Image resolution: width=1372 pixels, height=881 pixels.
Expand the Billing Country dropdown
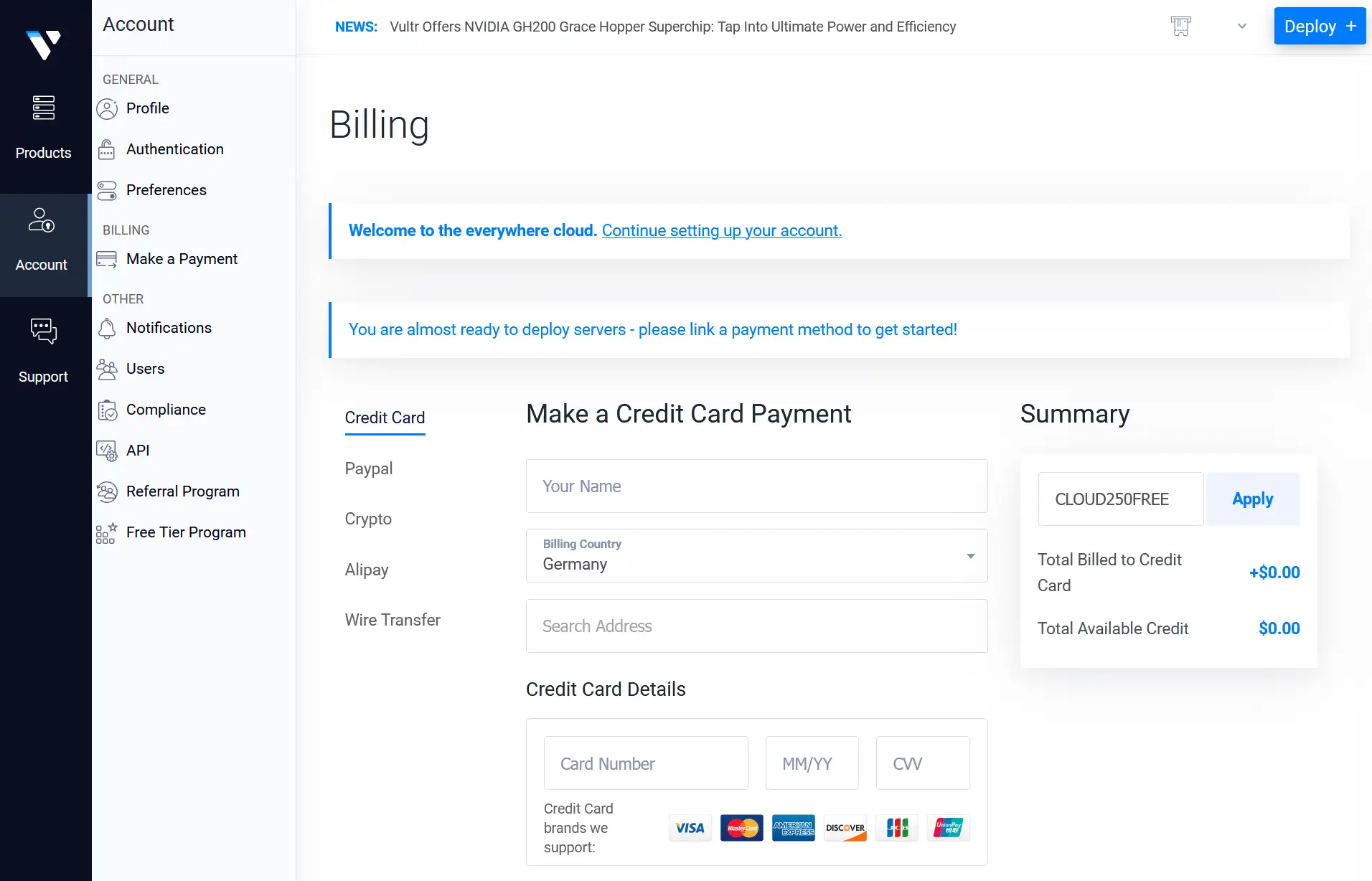click(x=756, y=555)
